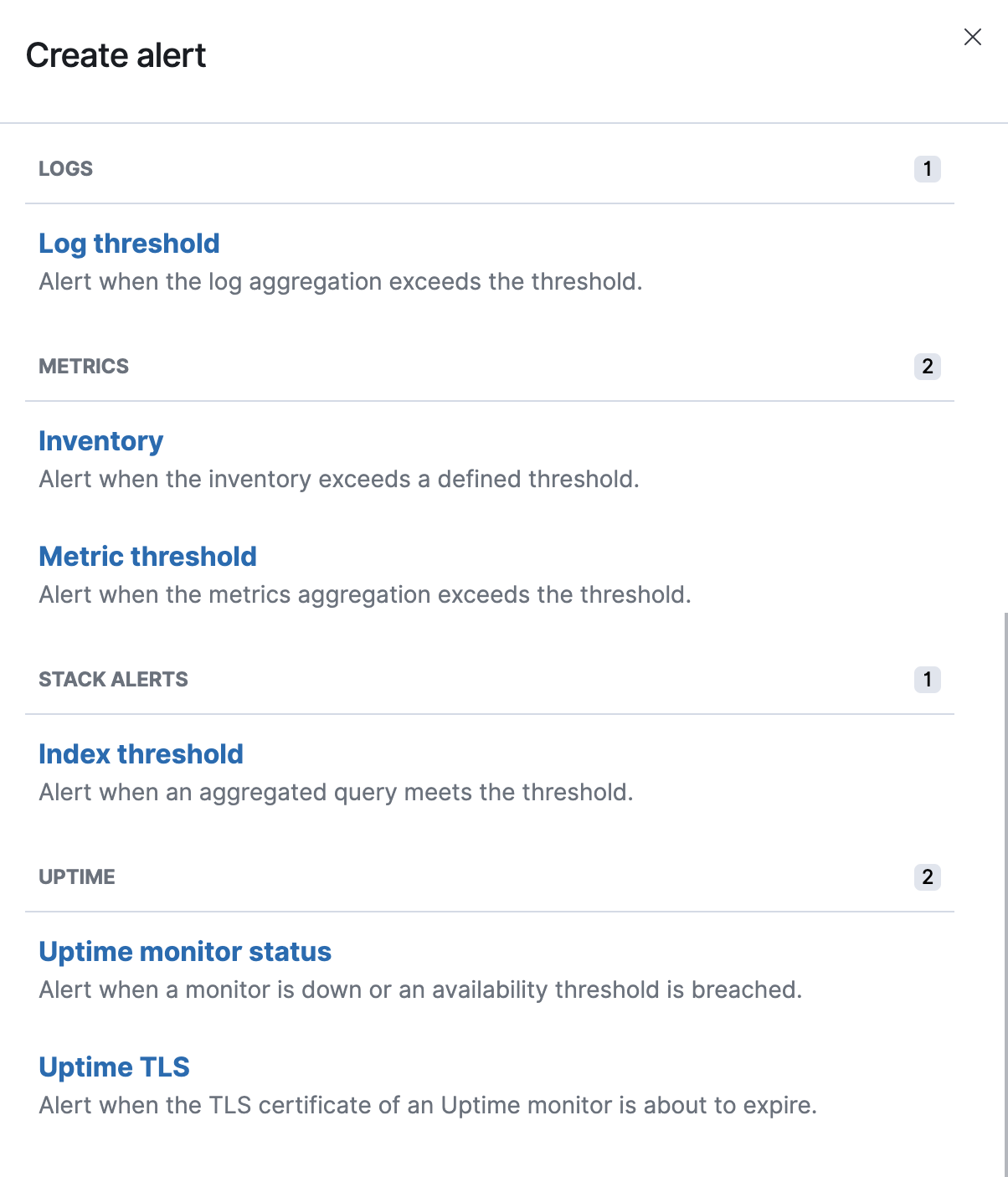Dismiss the Create alert dialog
This screenshot has height=1177, width=1008.
tap(972, 37)
